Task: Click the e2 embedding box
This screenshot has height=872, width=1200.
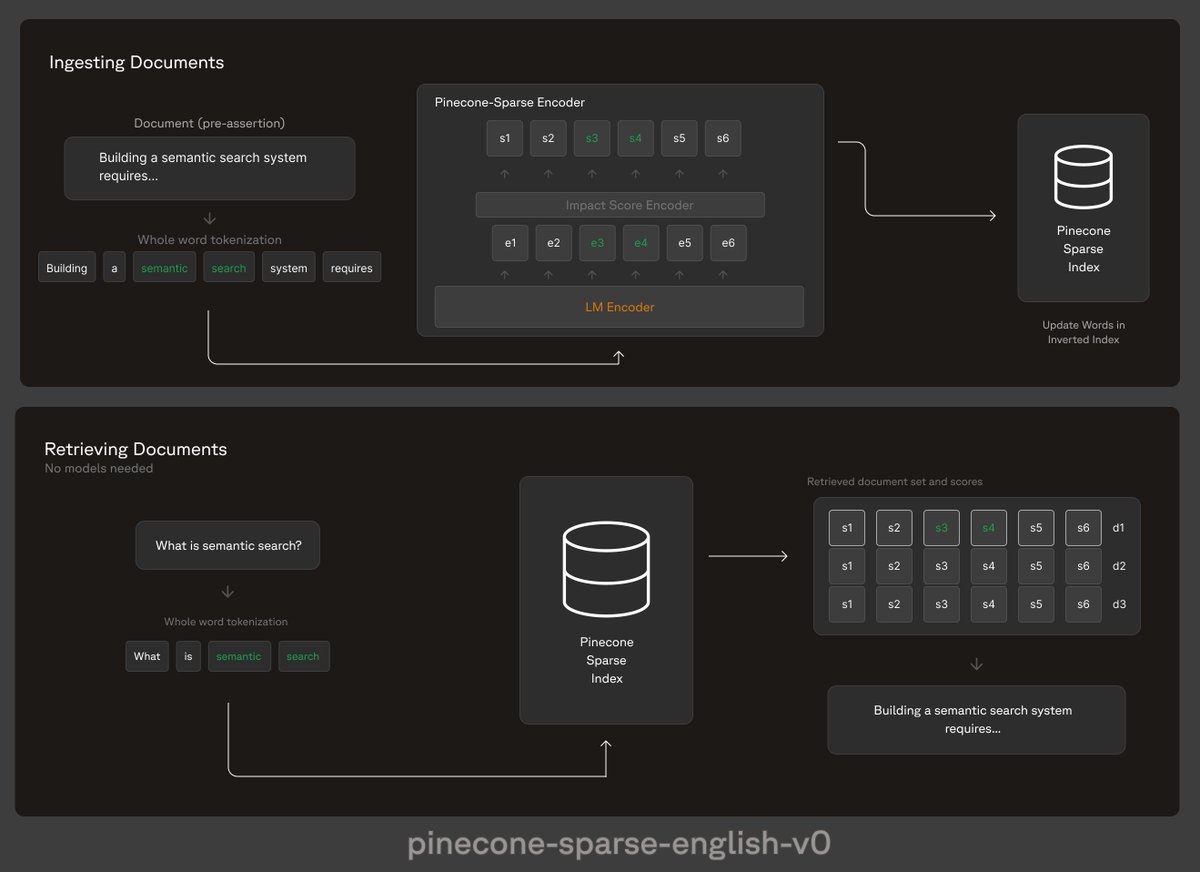Action: (554, 243)
